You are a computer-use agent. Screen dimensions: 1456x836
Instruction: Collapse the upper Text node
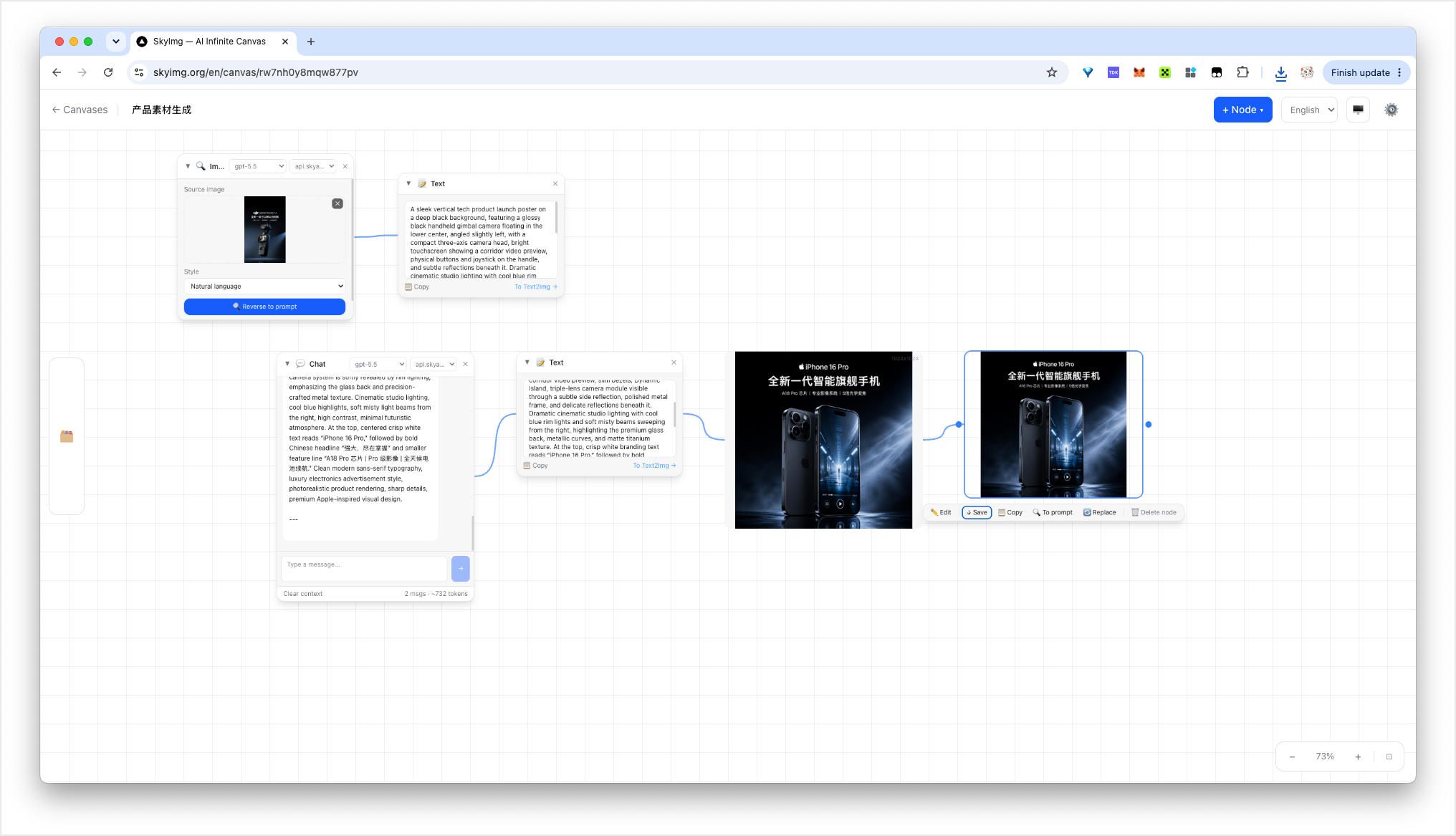point(408,183)
